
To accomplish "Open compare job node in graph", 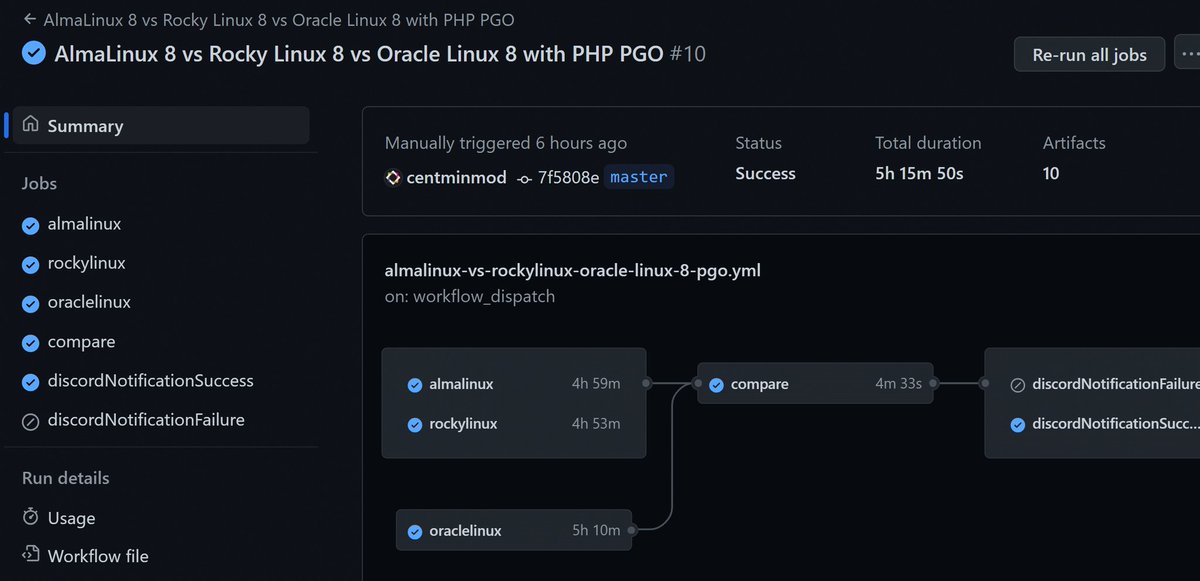I will (815, 383).
